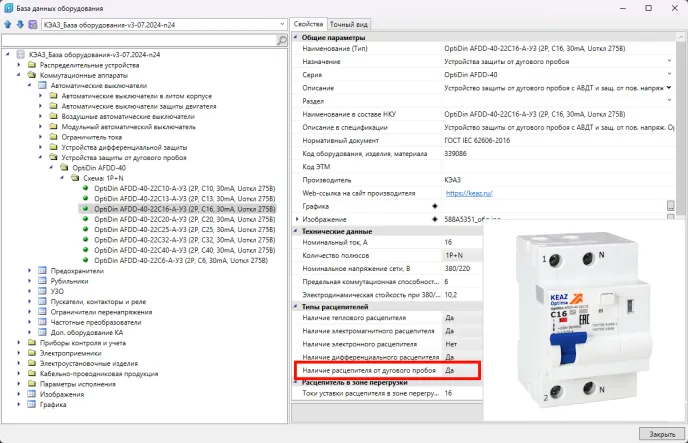The height and width of the screenshot is (443, 688).
Task: Click the search magnifier icon
Action: click(282, 40)
